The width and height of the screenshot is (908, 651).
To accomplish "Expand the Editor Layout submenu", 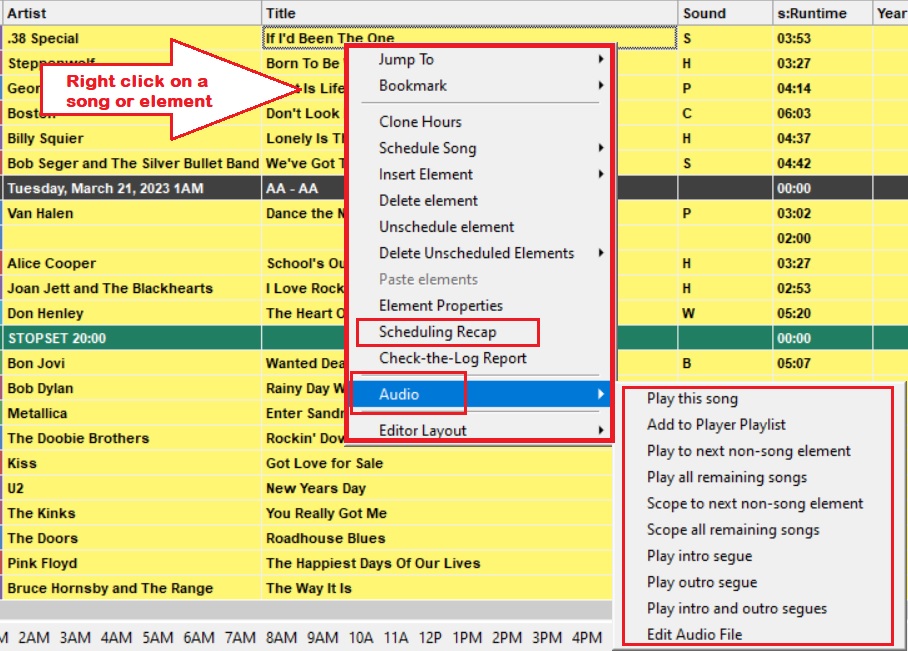I will [422, 431].
